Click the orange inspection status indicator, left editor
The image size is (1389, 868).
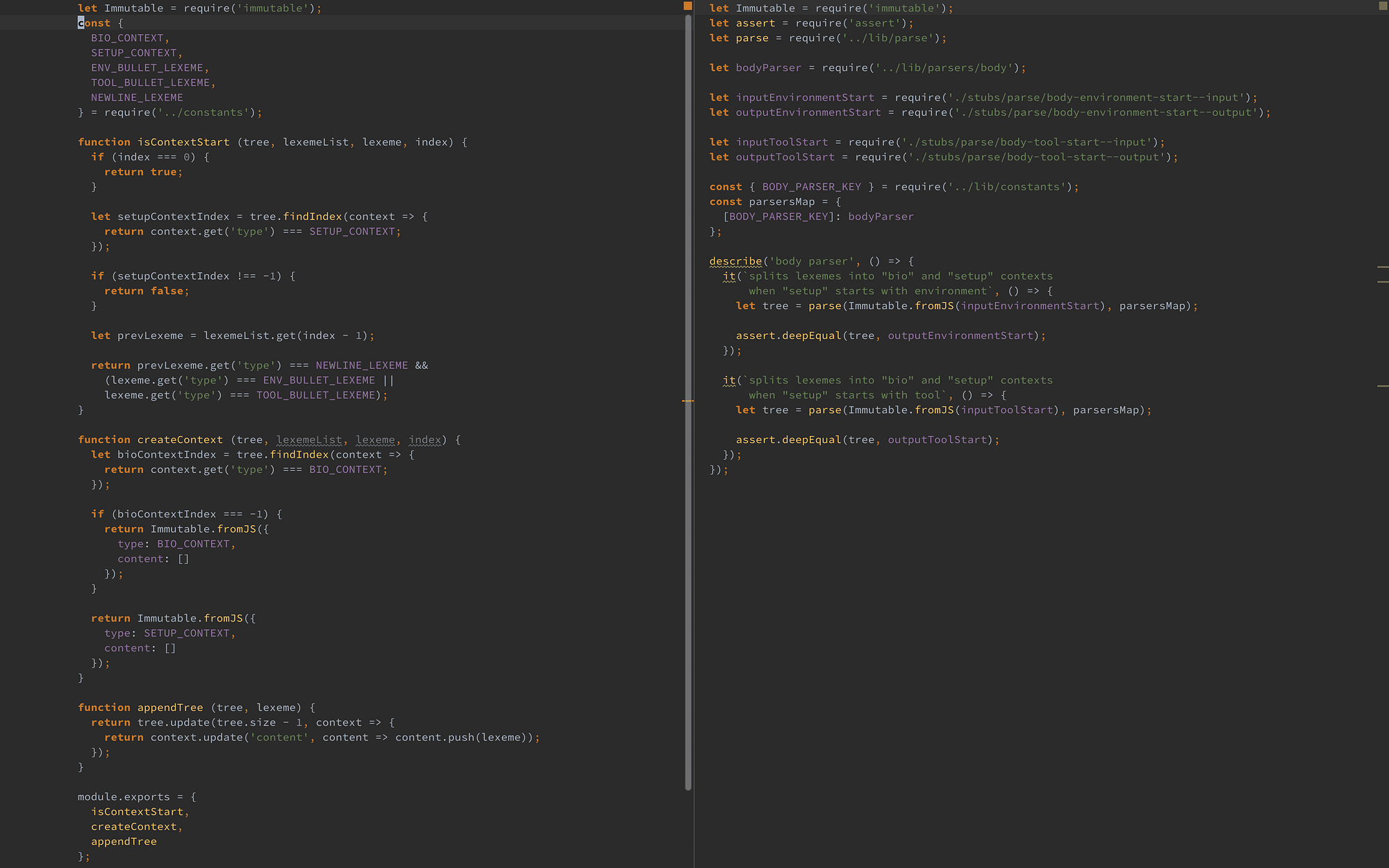[x=688, y=6]
